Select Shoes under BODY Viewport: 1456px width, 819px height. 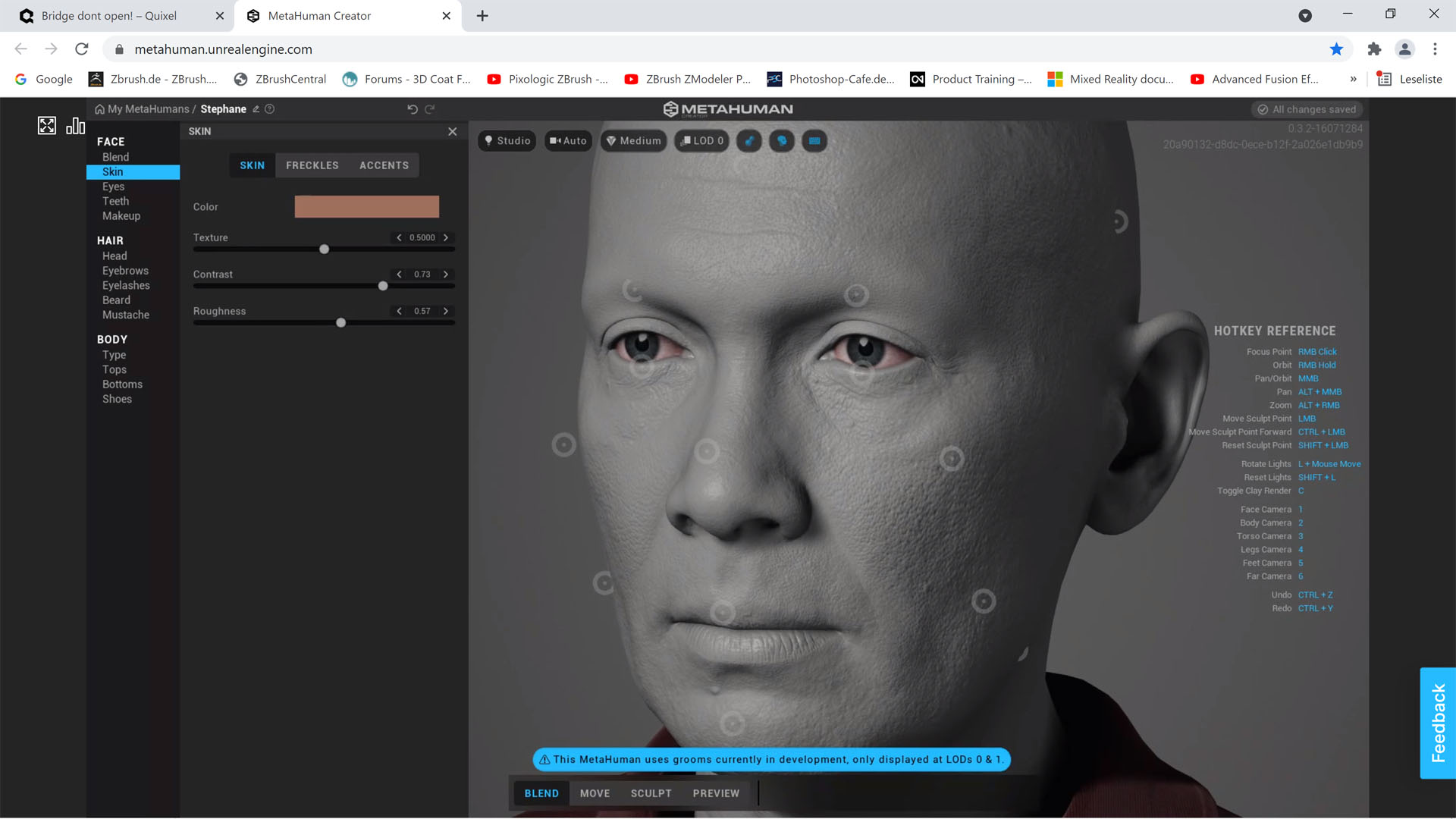pos(118,400)
